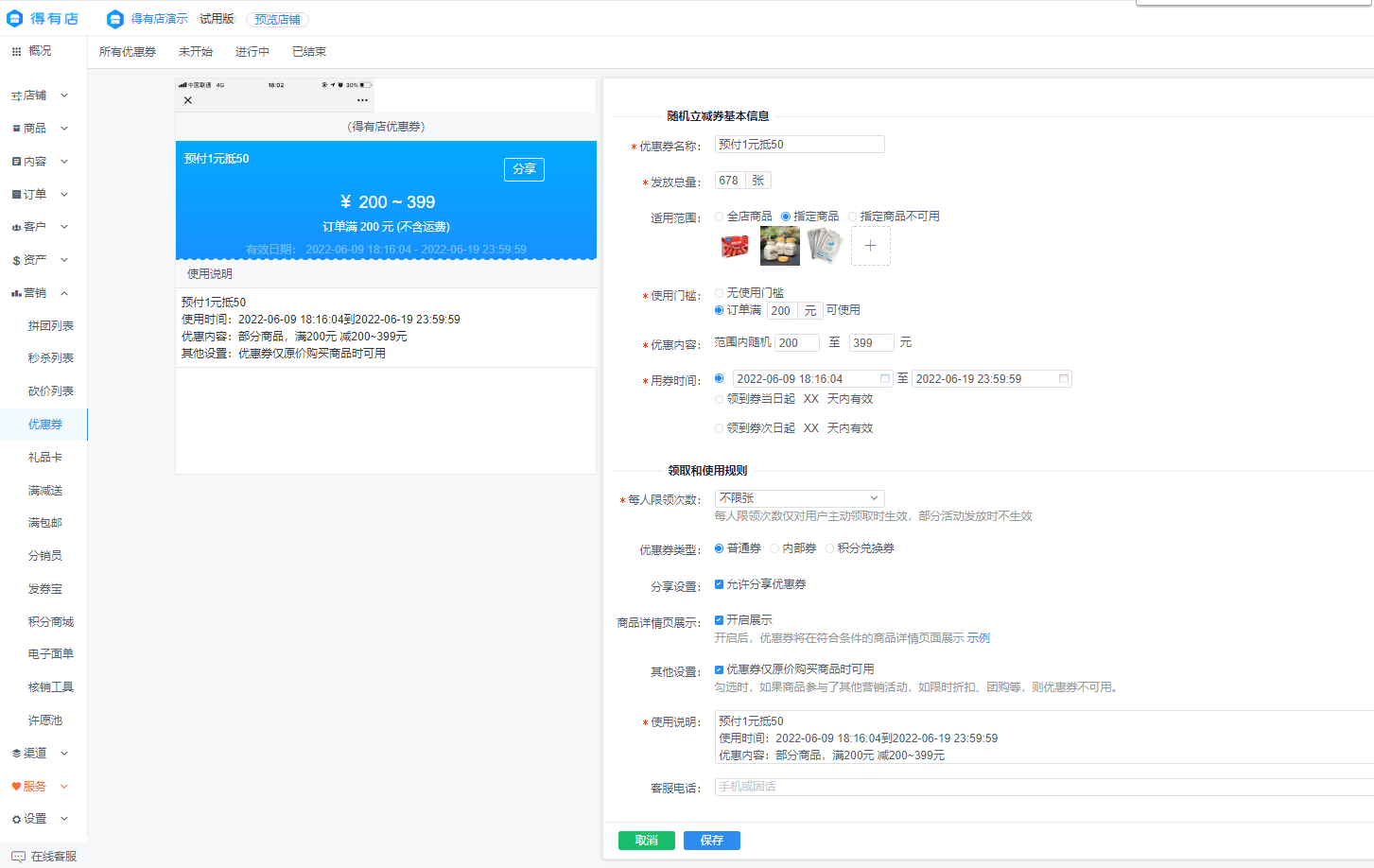Screen dimensions: 1374x868
Task: Select 积分兑换券 coupon type
Action: (830, 548)
